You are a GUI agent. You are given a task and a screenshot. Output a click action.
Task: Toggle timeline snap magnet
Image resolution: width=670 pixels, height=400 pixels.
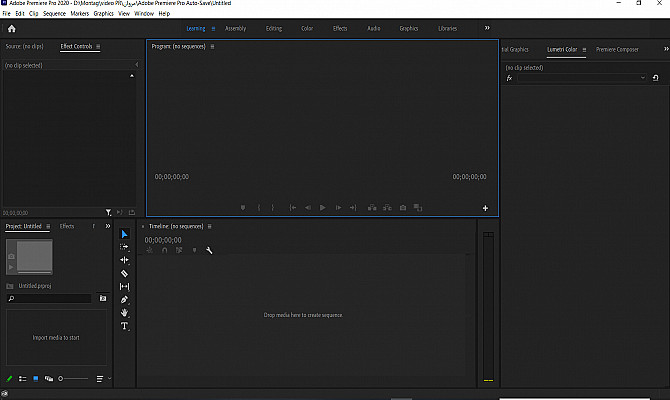point(165,250)
